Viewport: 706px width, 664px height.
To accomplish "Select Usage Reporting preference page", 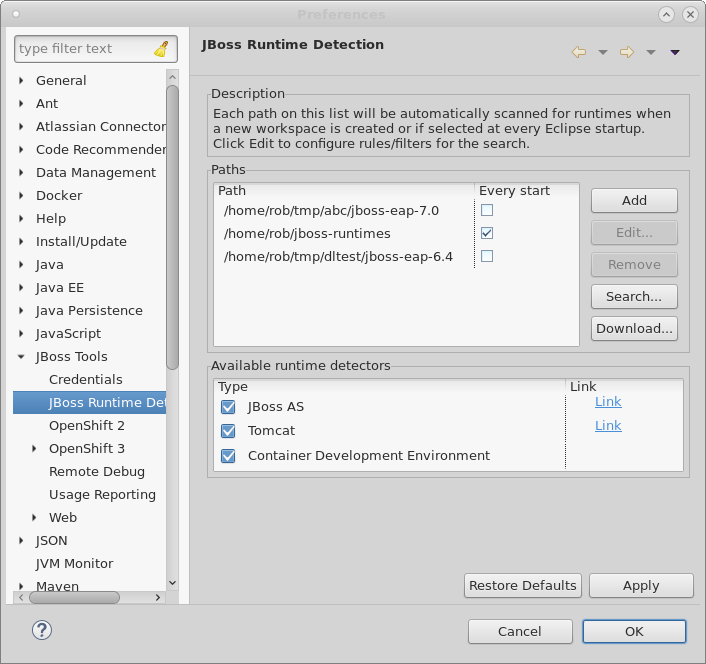I will coord(102,495).
